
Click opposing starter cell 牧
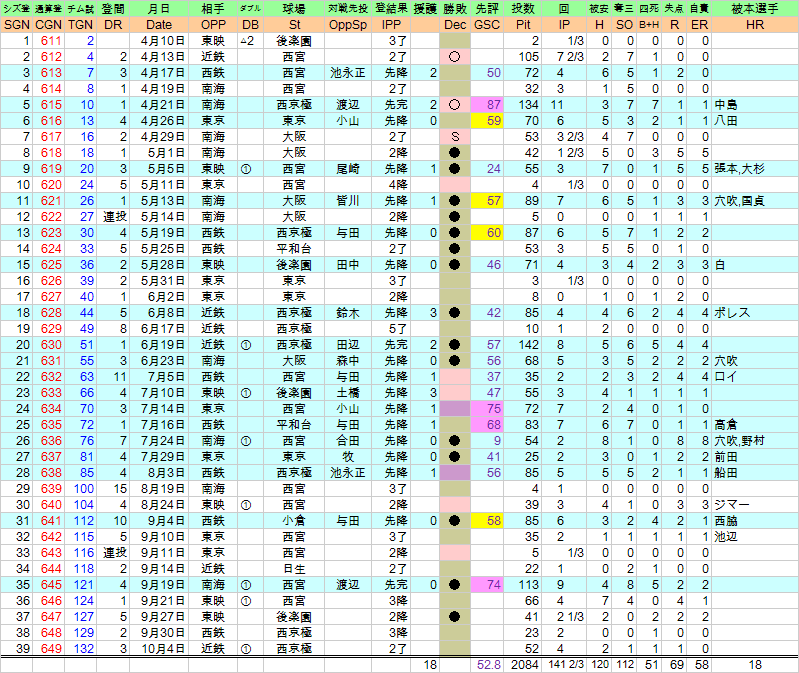[x=348, y=457]
